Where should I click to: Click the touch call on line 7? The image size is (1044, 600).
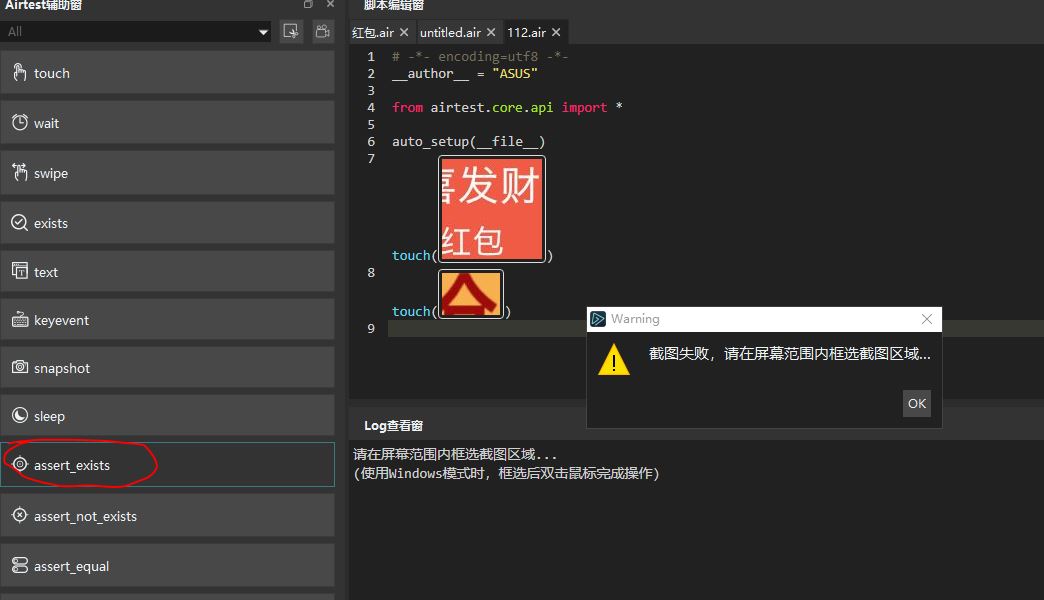click(411, 255)
